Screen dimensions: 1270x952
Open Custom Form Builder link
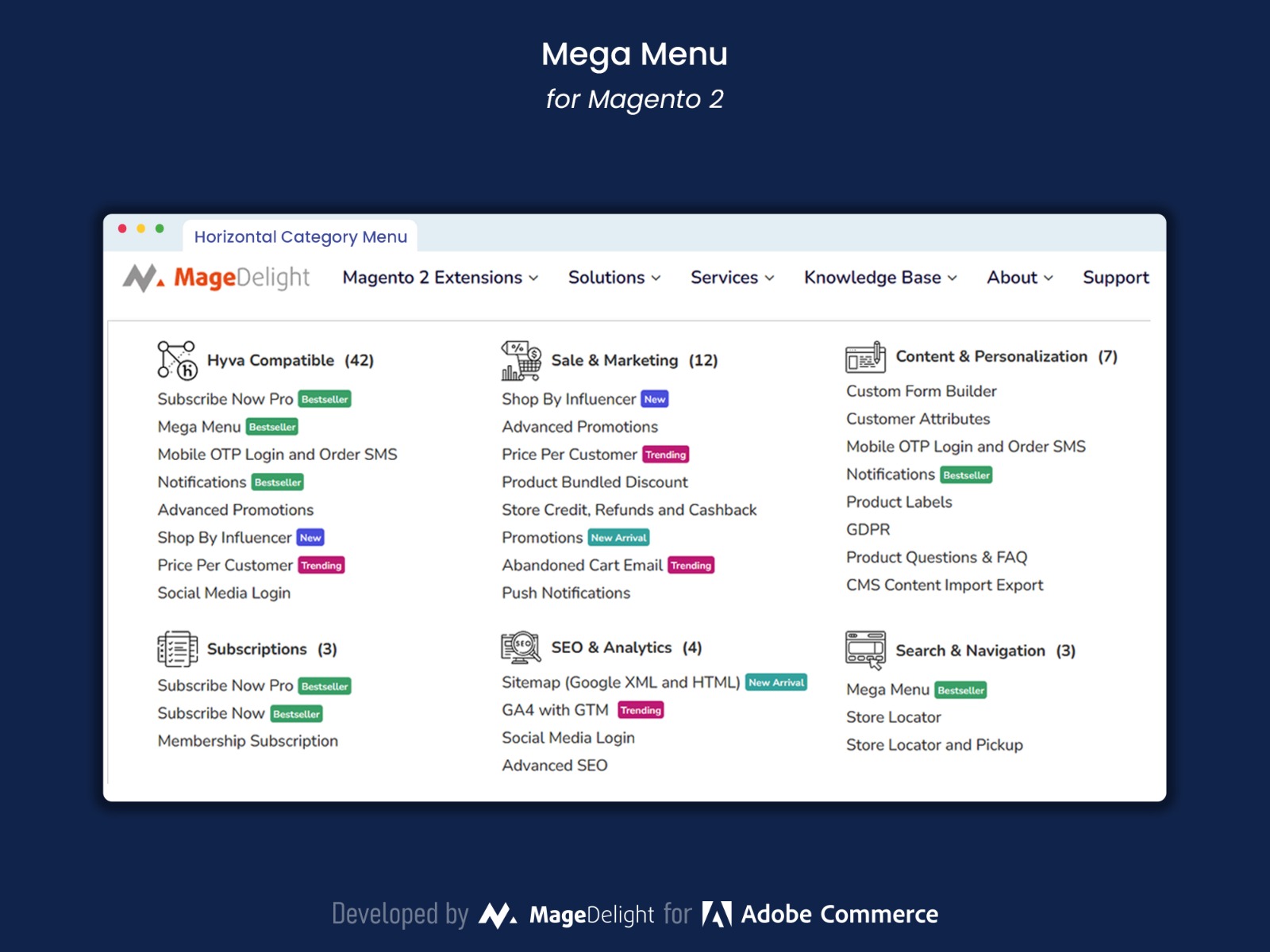922,391
